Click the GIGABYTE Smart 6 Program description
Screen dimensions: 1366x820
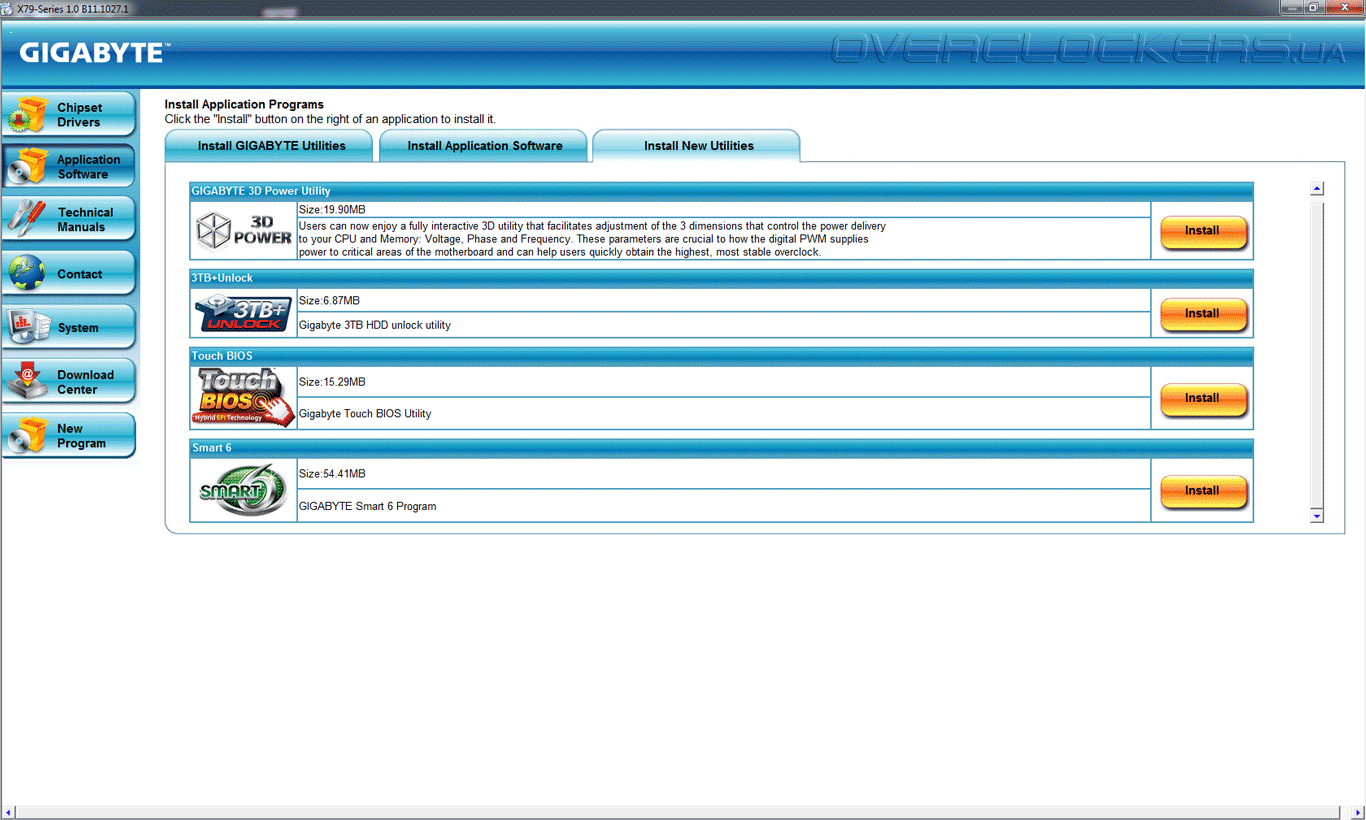pyautogui.click(x=368, y=506)
